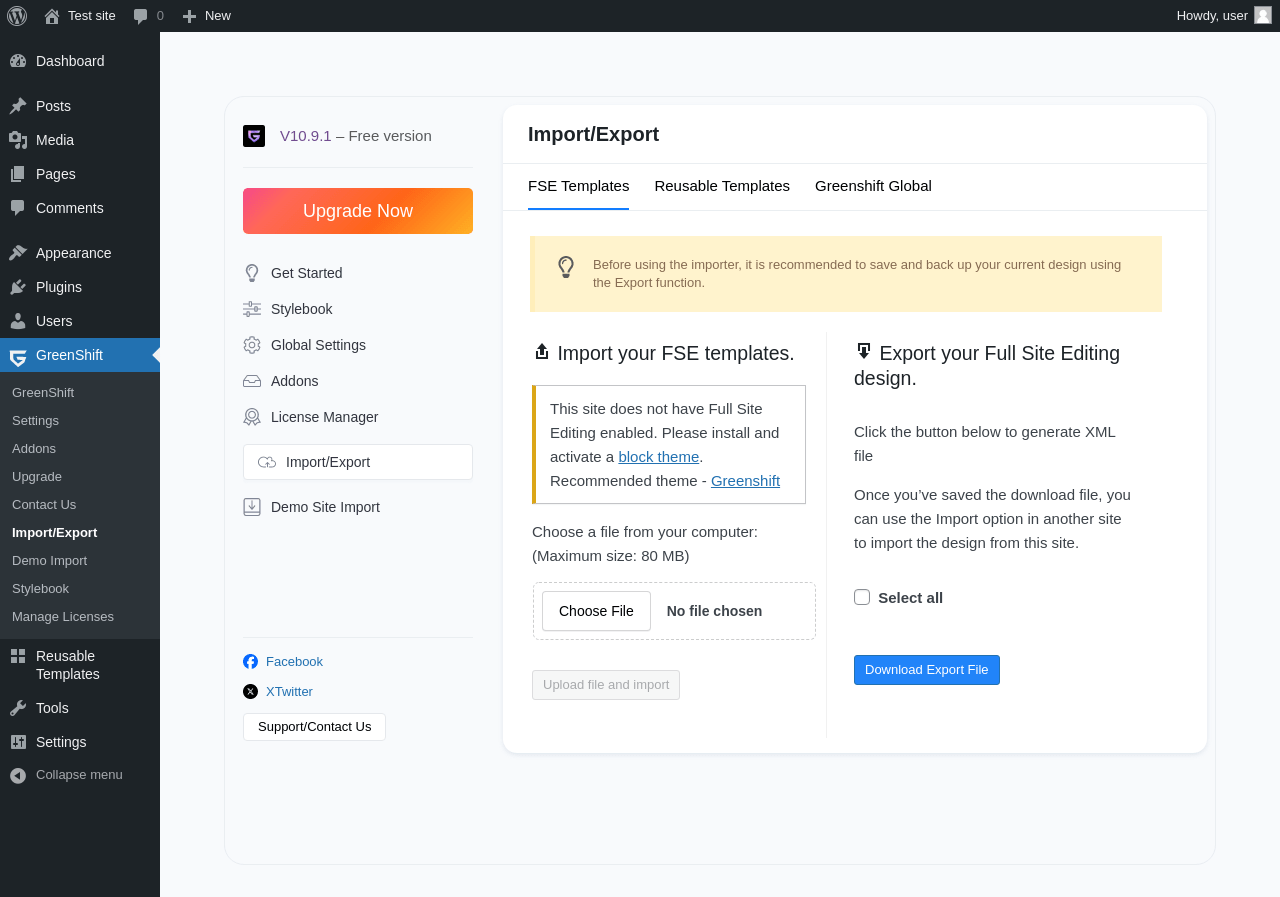Check the Select all checkbox

coord(862,597)
